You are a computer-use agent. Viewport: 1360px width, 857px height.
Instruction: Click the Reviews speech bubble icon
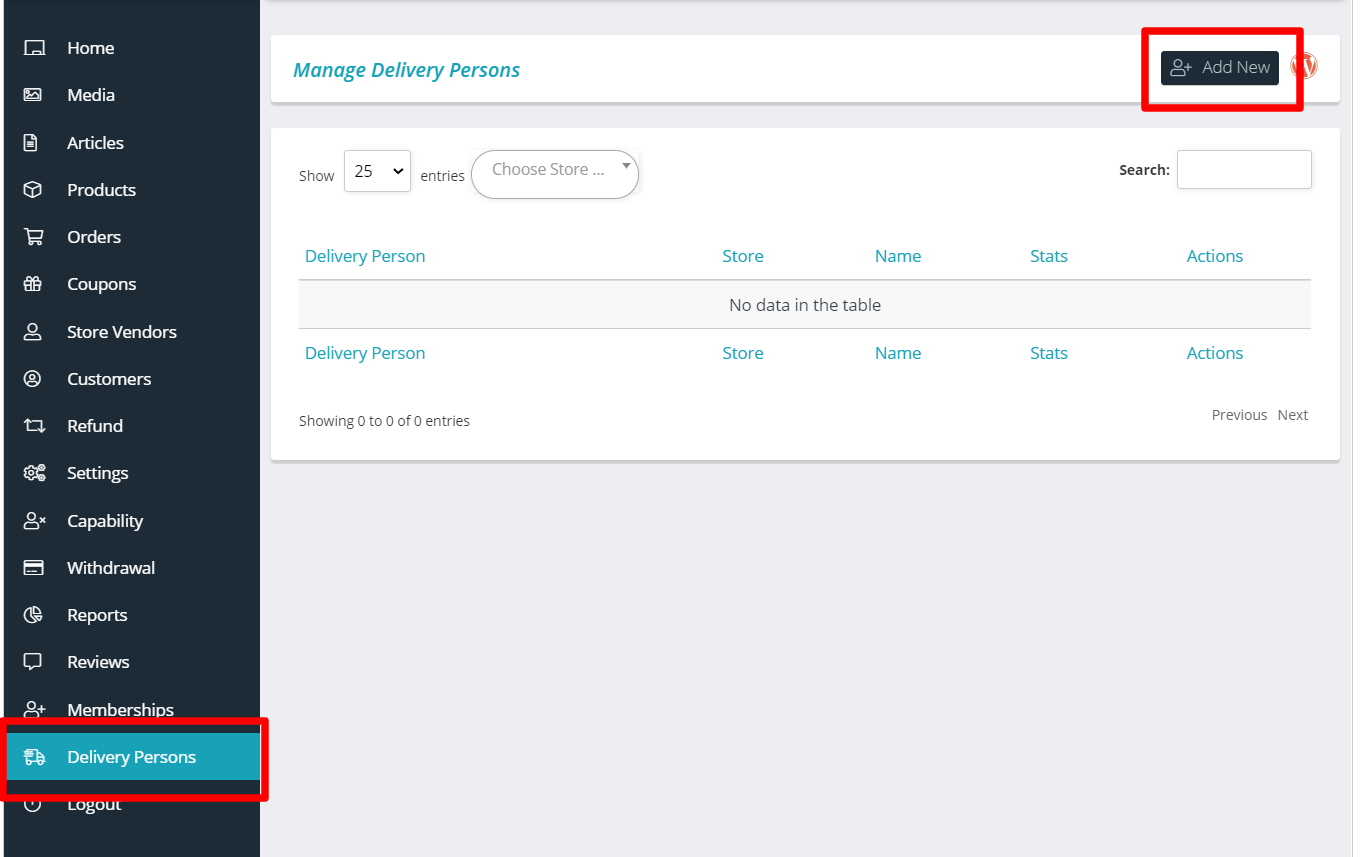click(33, 662)
